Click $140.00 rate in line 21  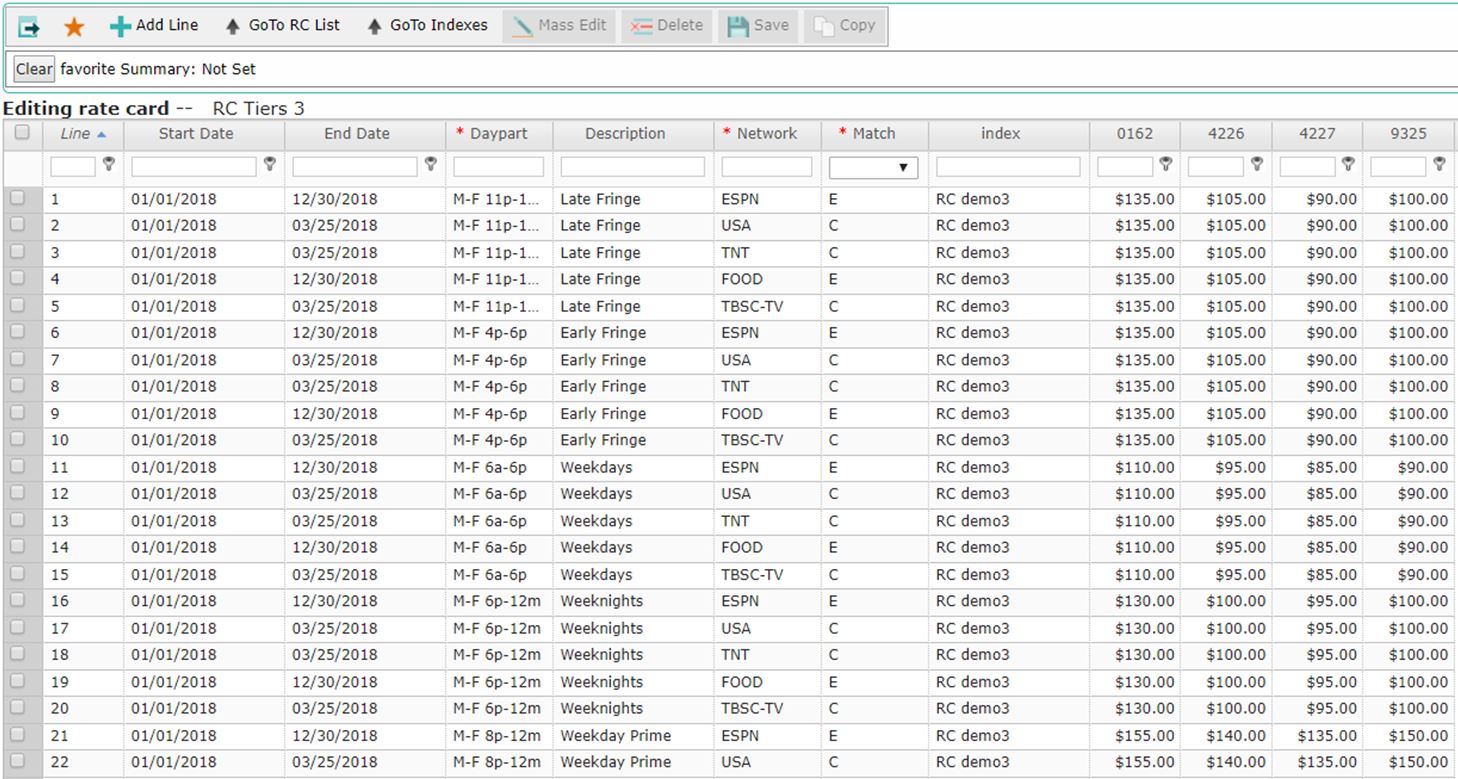tap(1236, 735)
